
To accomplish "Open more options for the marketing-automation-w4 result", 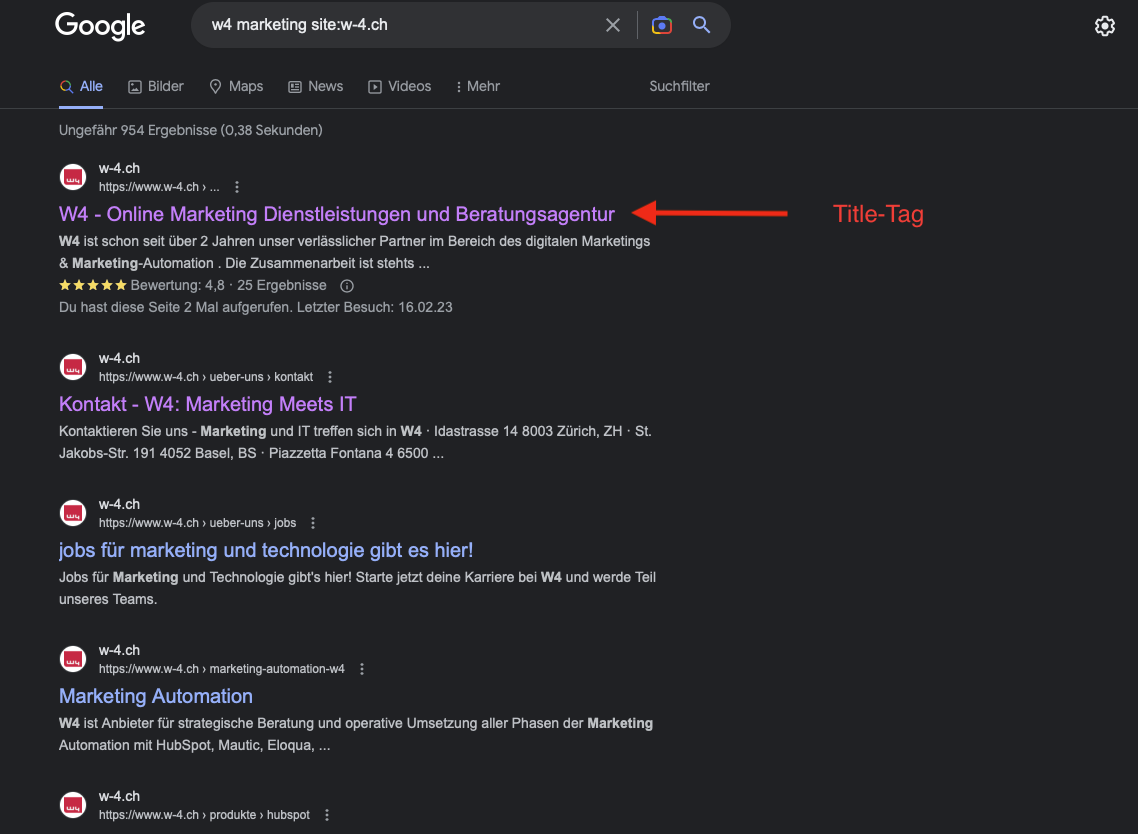I will [361, 669].
